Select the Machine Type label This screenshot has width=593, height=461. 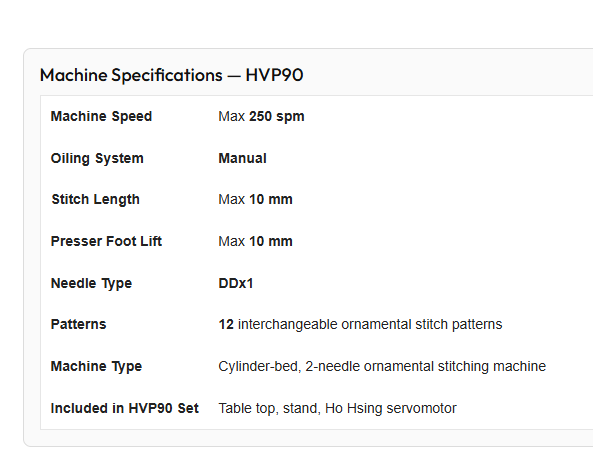[96, 366]
